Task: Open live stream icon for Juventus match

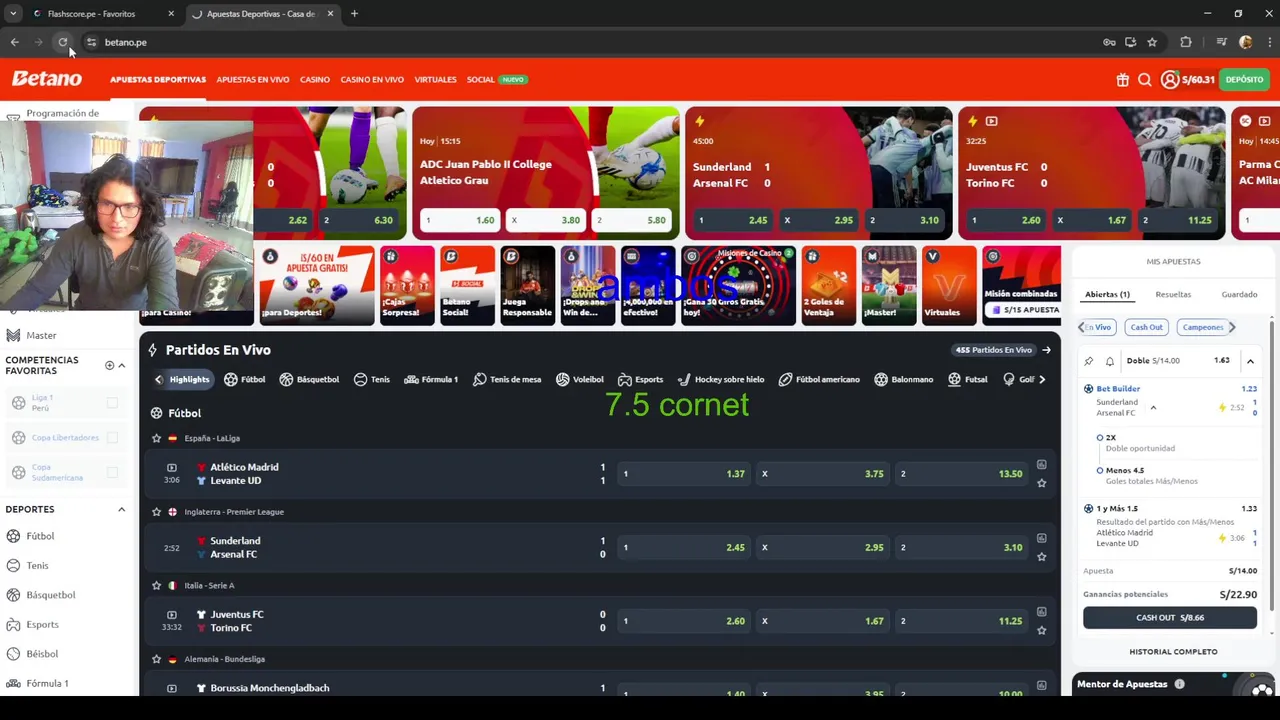Action: (x=171, y=614)
